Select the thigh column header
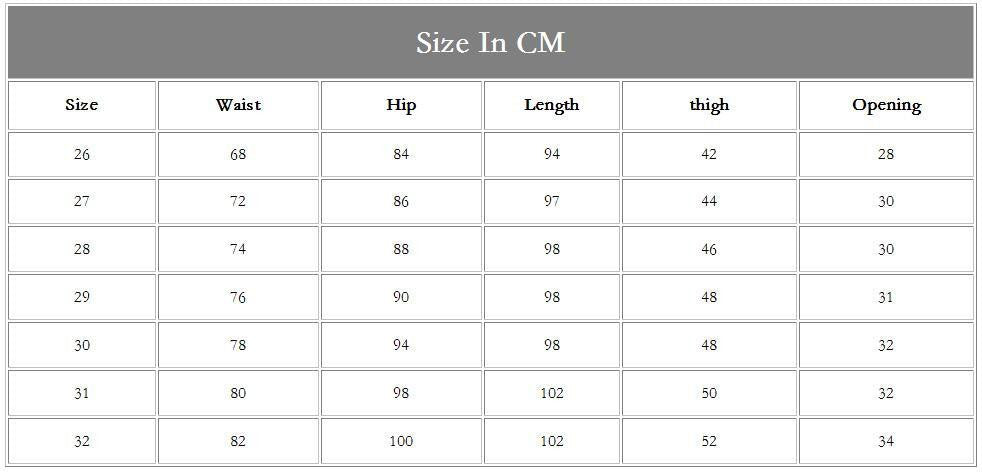 click(709, 105)
